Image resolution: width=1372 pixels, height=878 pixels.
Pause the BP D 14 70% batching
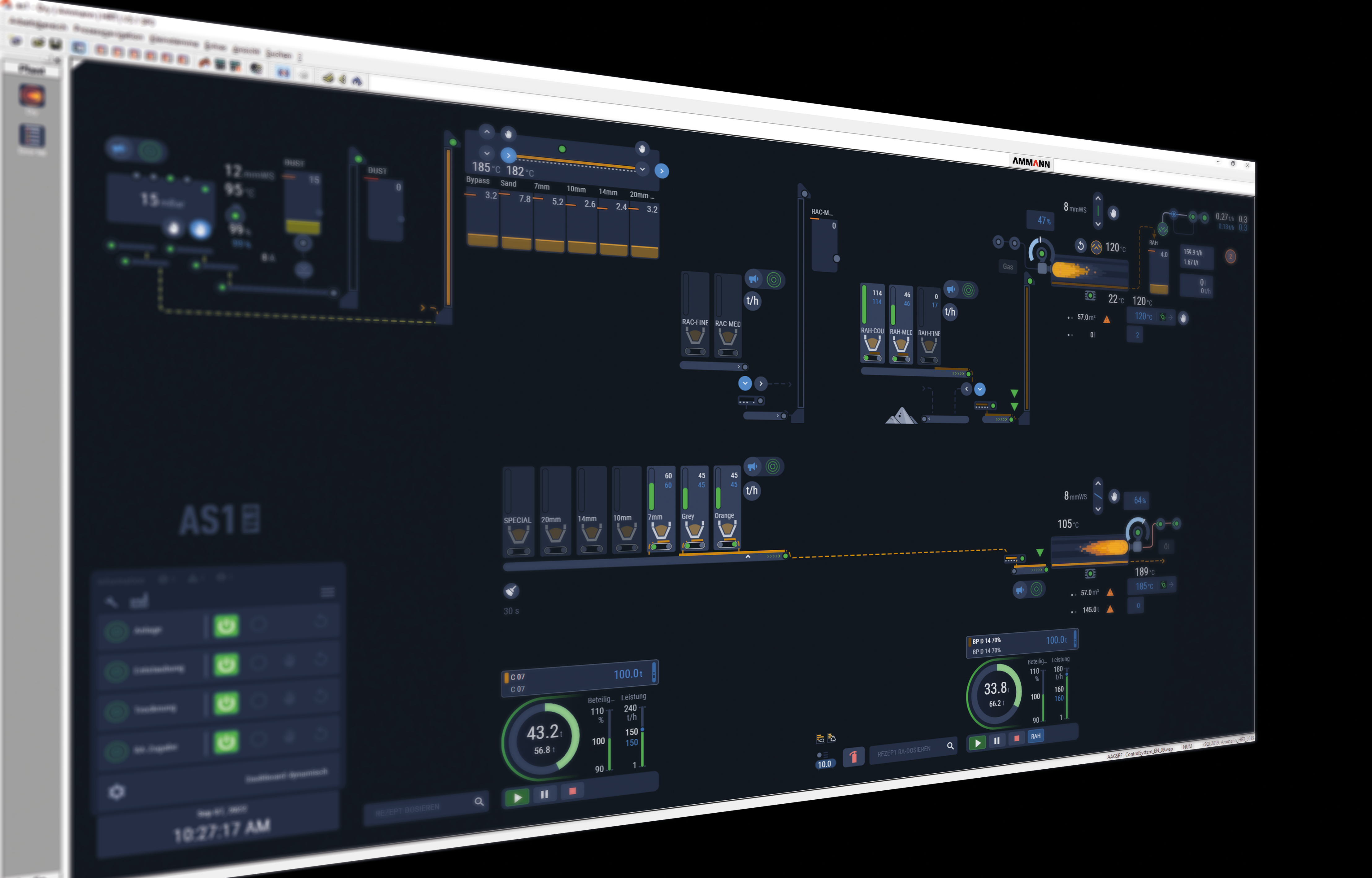coord(996,740)
